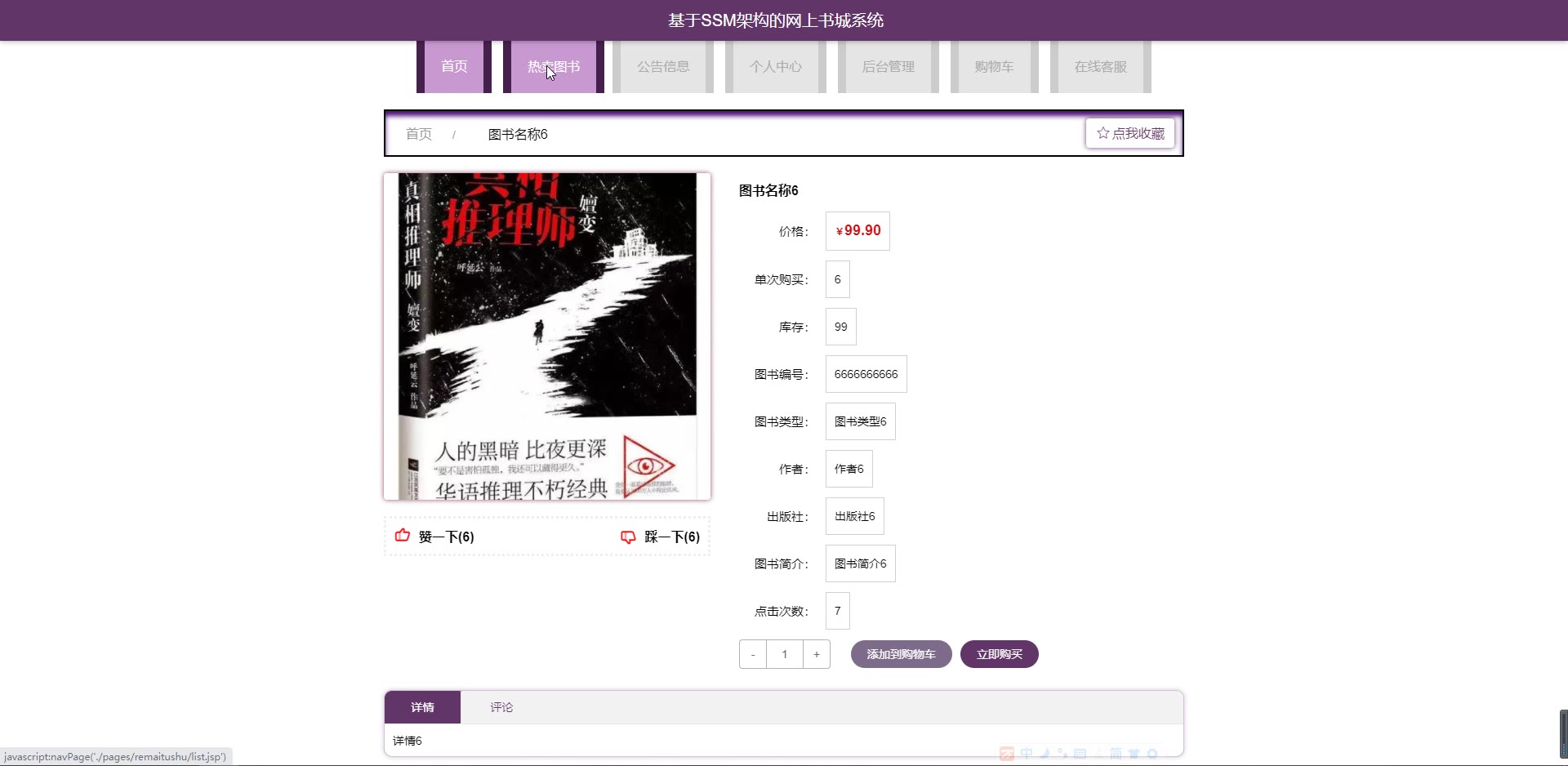Click the 图书名称6 breadcrumb text

point(518,134)
